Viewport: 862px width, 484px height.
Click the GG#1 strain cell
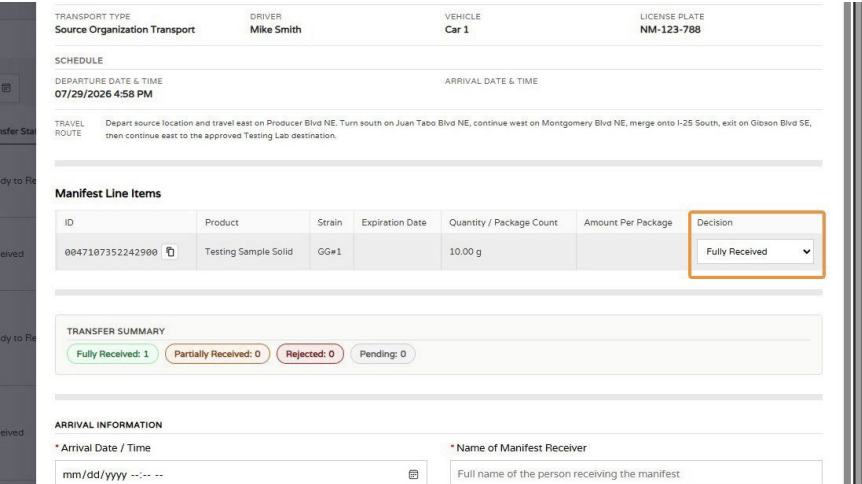[329, 251]
